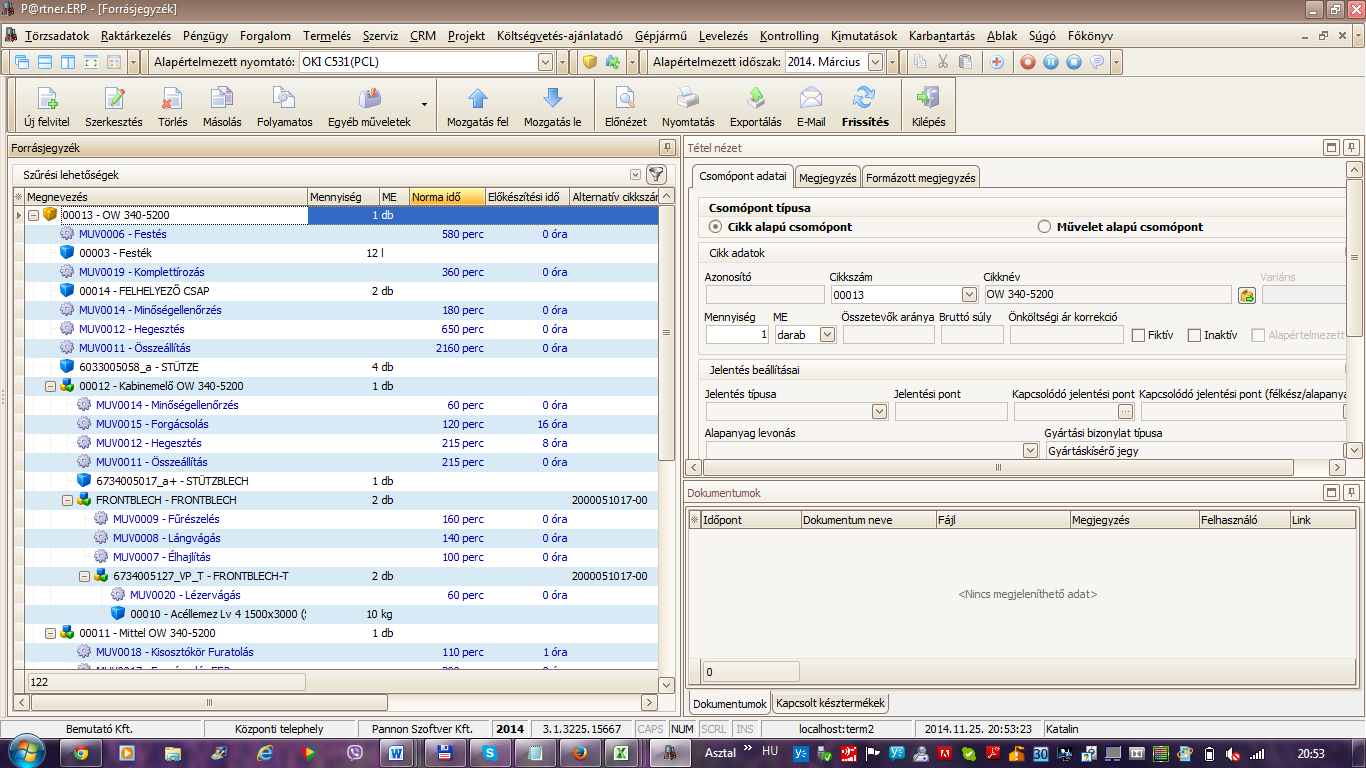This screenshot has width=1366, height=768.
Task: Click the green puzzle piece toolbar icon
Action: click(612, 62)
